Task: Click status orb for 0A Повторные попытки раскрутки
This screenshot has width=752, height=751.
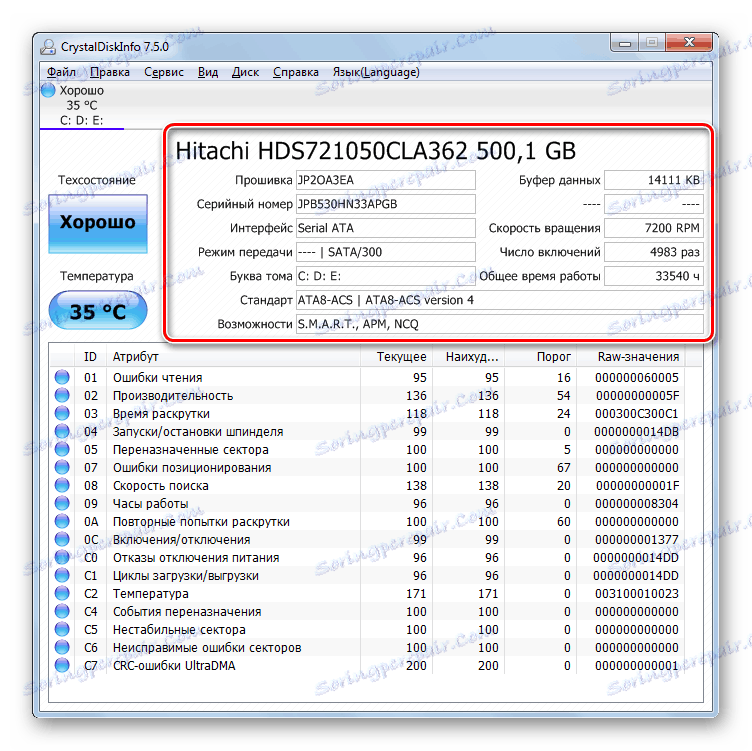Action: pyautogui.click(x=62, y=521)
